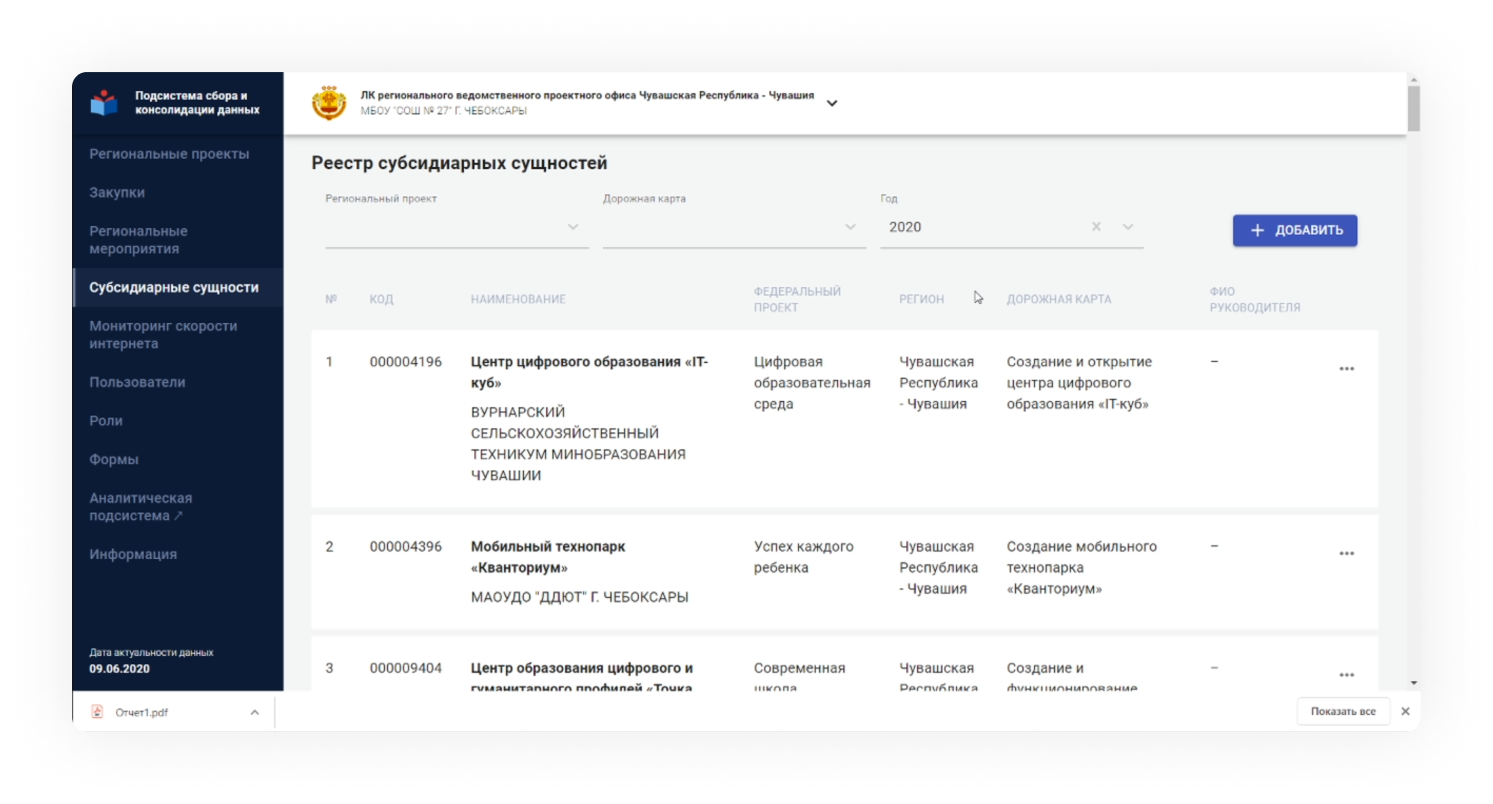
Task: Click the Добавить button
Action: coord(1295,230)
